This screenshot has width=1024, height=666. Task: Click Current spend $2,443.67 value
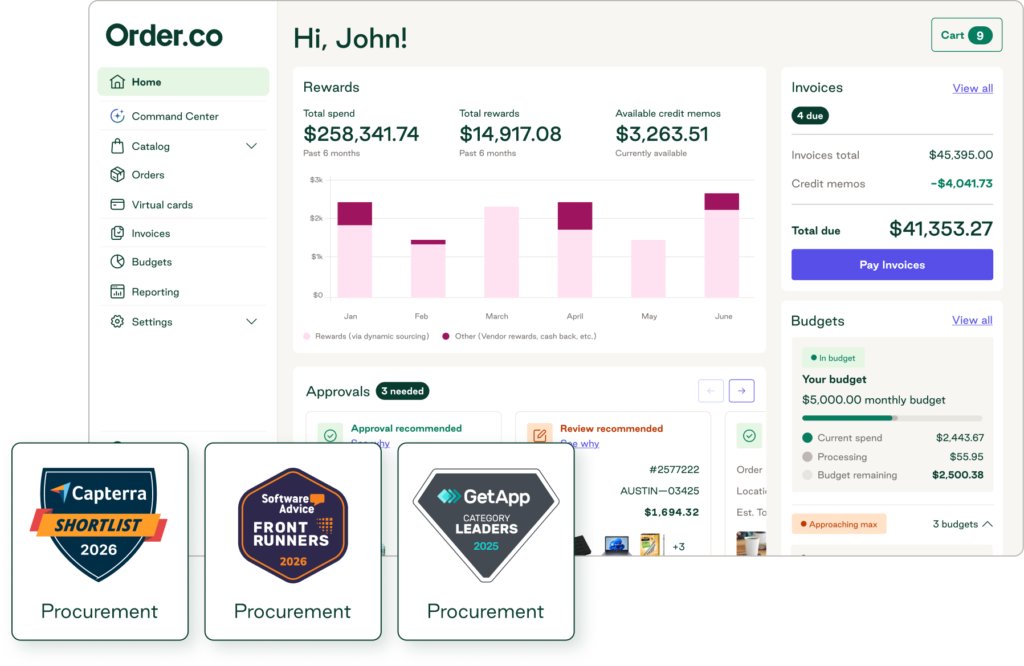tap(959, 437)
